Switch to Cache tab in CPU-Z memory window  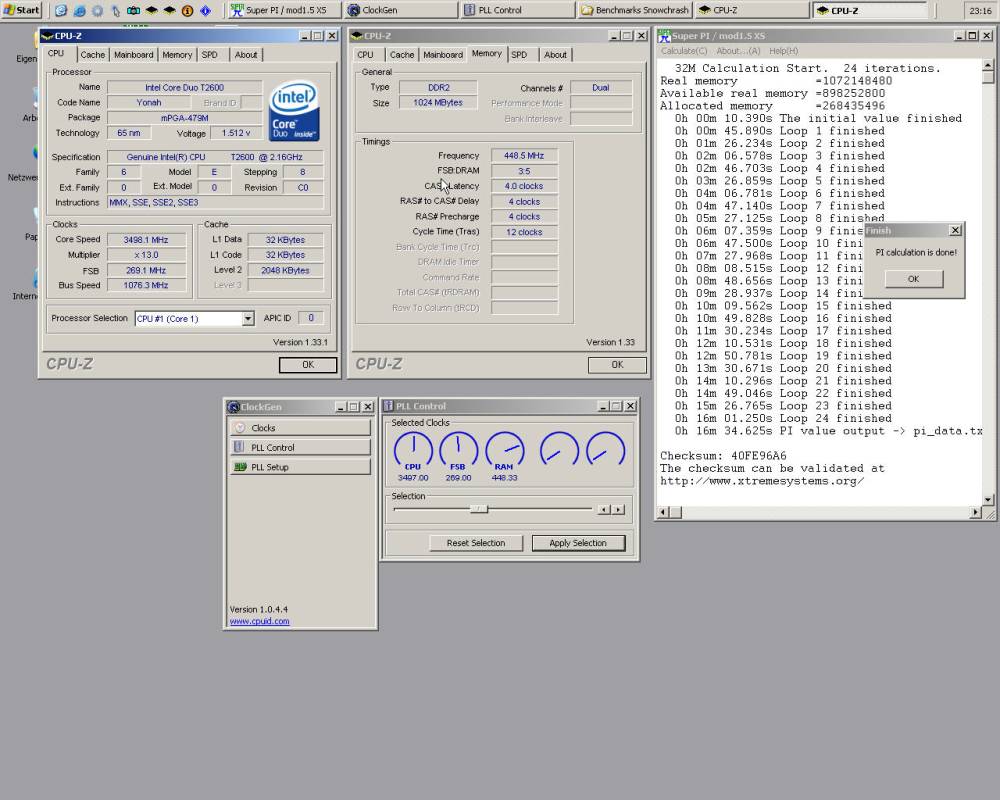[x=402, y=55]
